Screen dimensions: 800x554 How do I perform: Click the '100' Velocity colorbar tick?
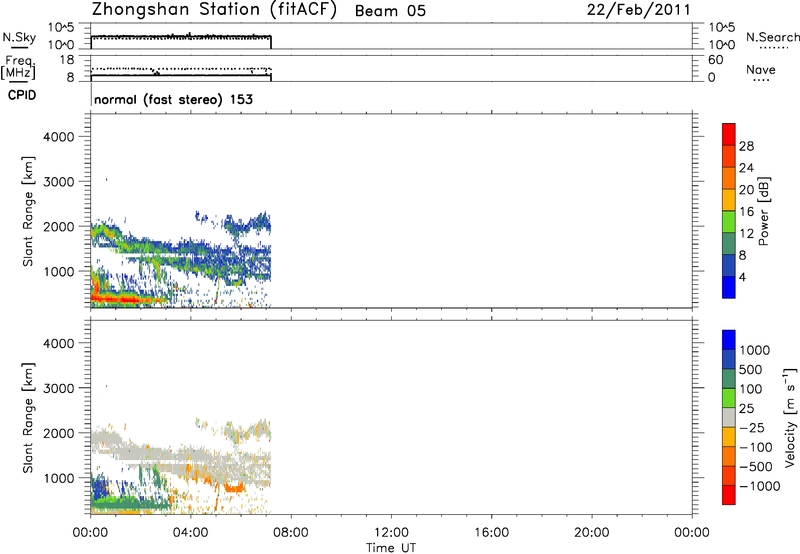[751, 389]
